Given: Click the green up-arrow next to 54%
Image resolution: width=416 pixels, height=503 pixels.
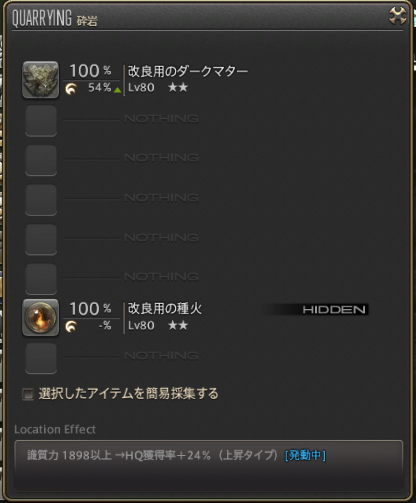Looking at the screenshot, I should pyautogui.click(x=117, y=90).
